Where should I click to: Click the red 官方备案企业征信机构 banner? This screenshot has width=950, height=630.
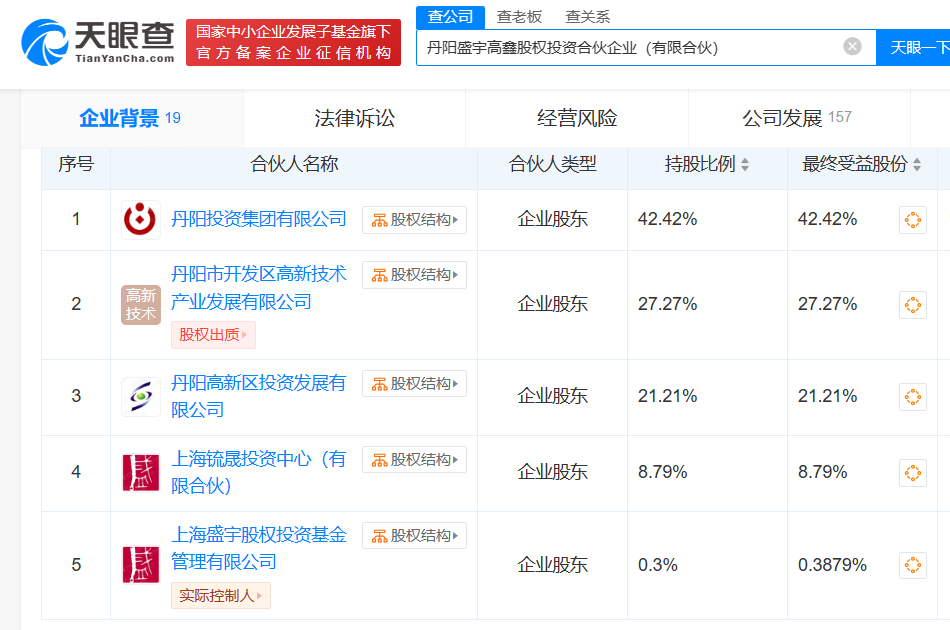(x=293, y=42)
